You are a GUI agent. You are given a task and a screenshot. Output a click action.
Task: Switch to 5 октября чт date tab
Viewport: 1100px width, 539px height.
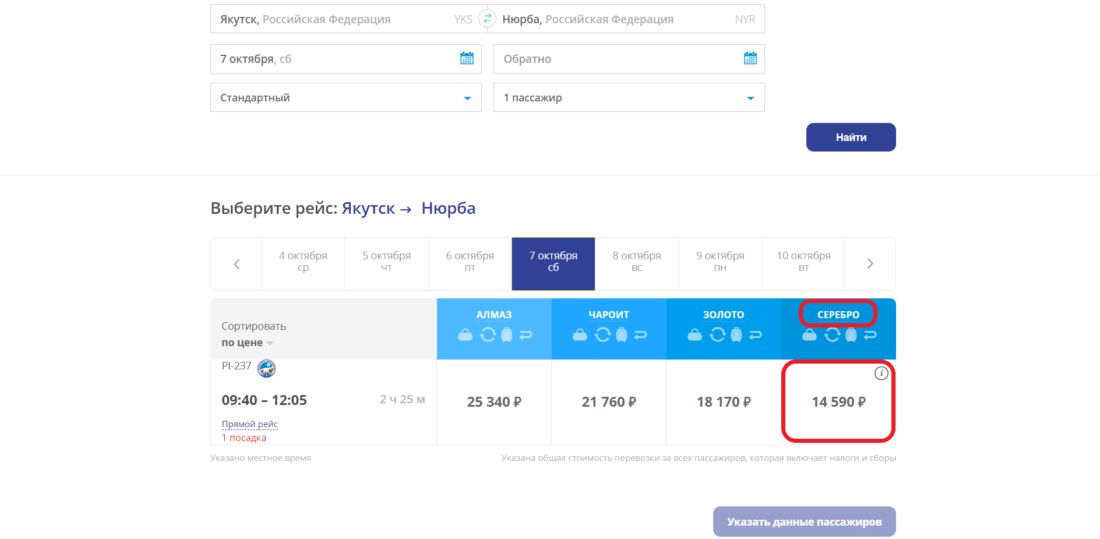[386, 263]
